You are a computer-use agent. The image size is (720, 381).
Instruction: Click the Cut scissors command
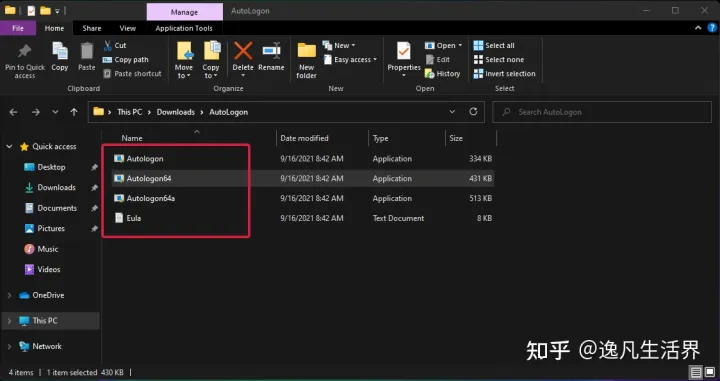click(115, 45)
